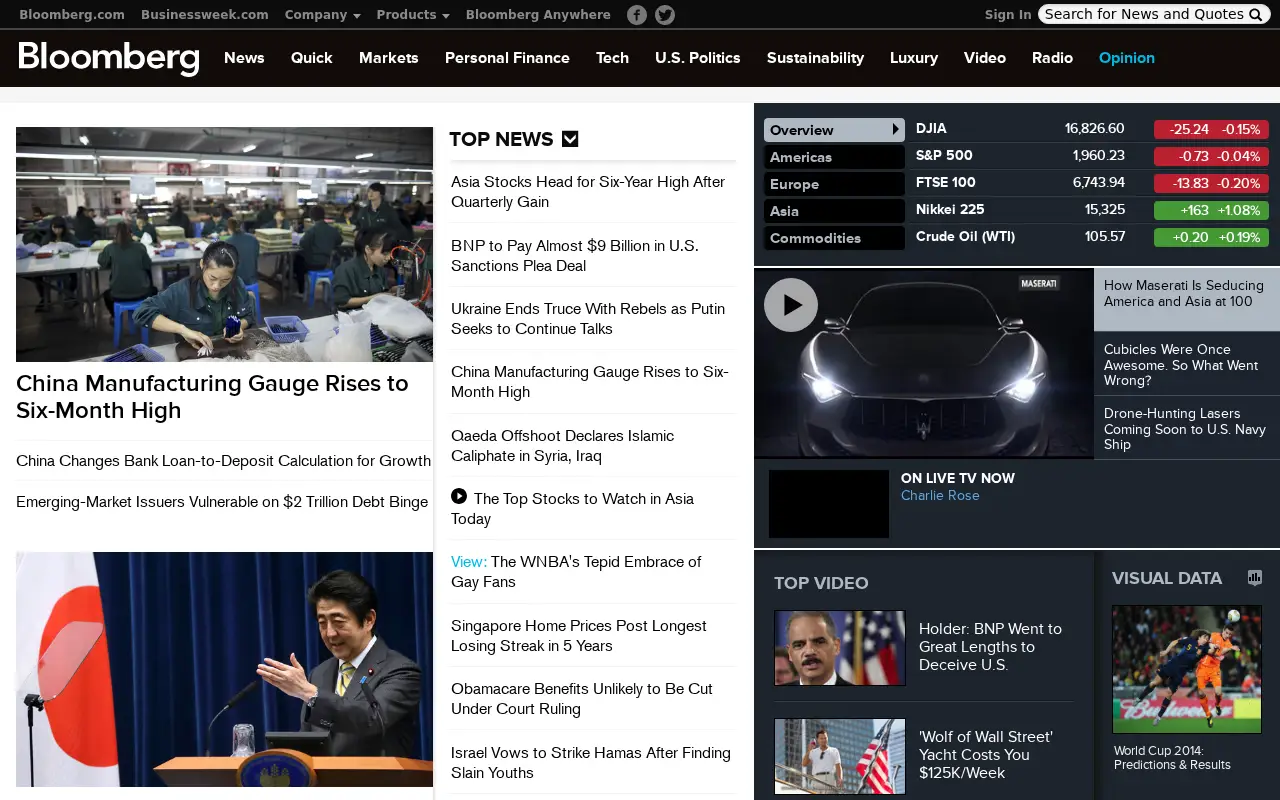1280x800 pixels.
Task: Open the China factory workers photo
Action: [x=224, y=244]
